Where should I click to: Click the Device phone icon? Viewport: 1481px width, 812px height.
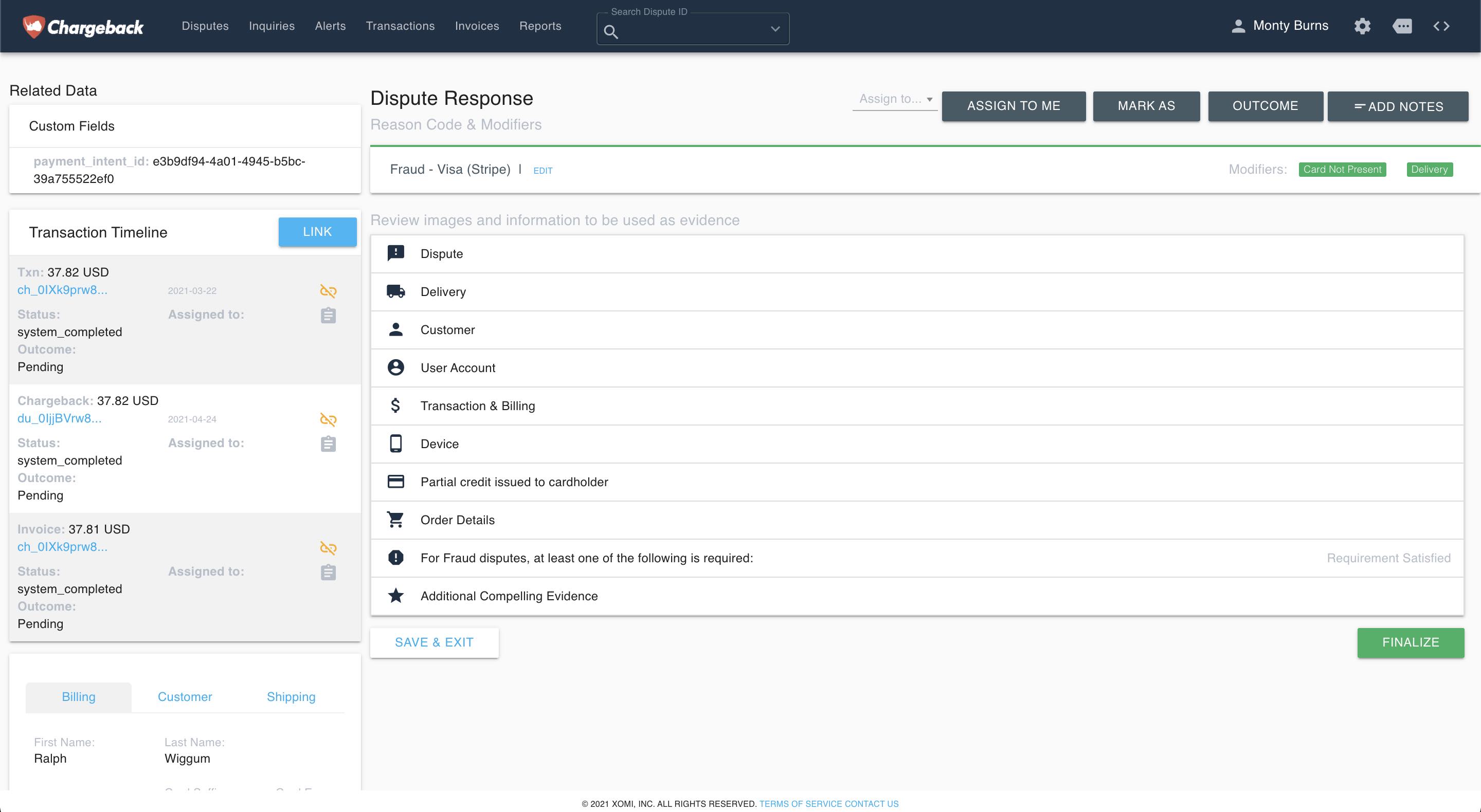pyautogui.click(x=395, y=444)
